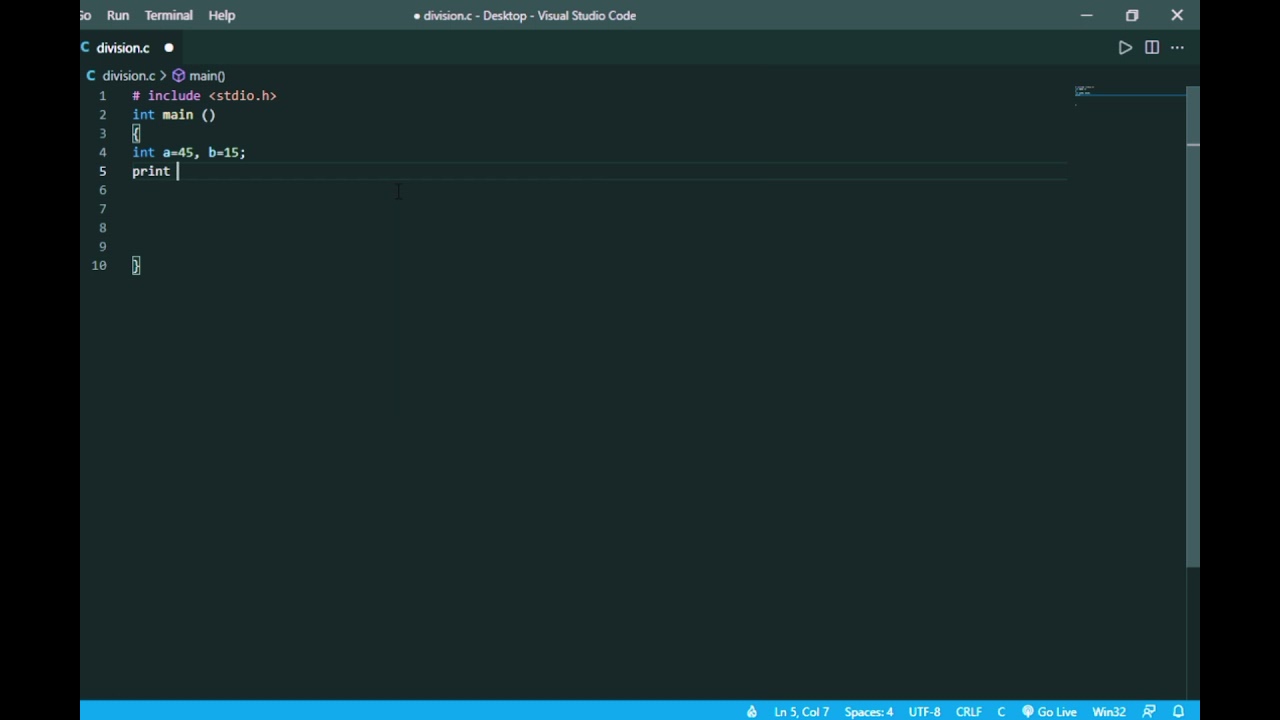Click line number 10 in gutter
The height and width of the screenshot is (720, 1280).
click(99, 266)
